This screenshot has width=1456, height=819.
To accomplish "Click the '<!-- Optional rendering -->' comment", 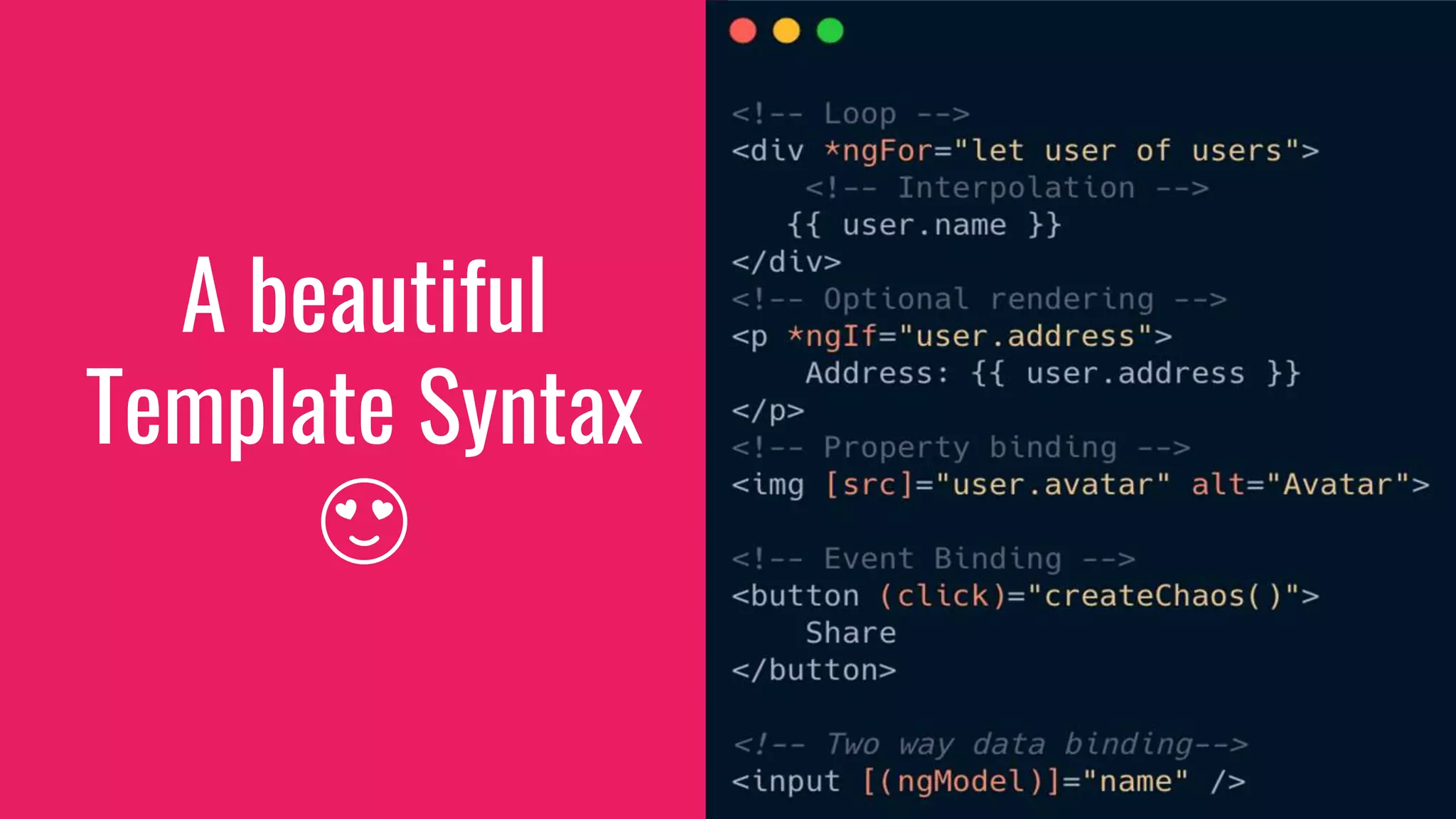I will pyautogui.click(x=980, y=300).
